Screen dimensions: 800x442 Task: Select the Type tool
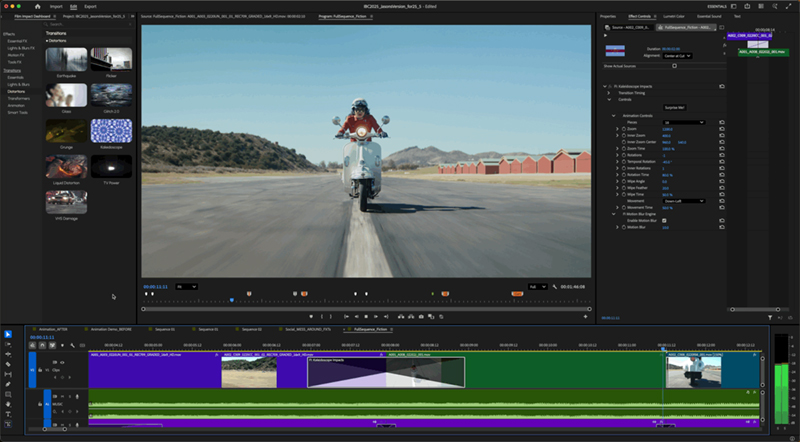[8, 413]
